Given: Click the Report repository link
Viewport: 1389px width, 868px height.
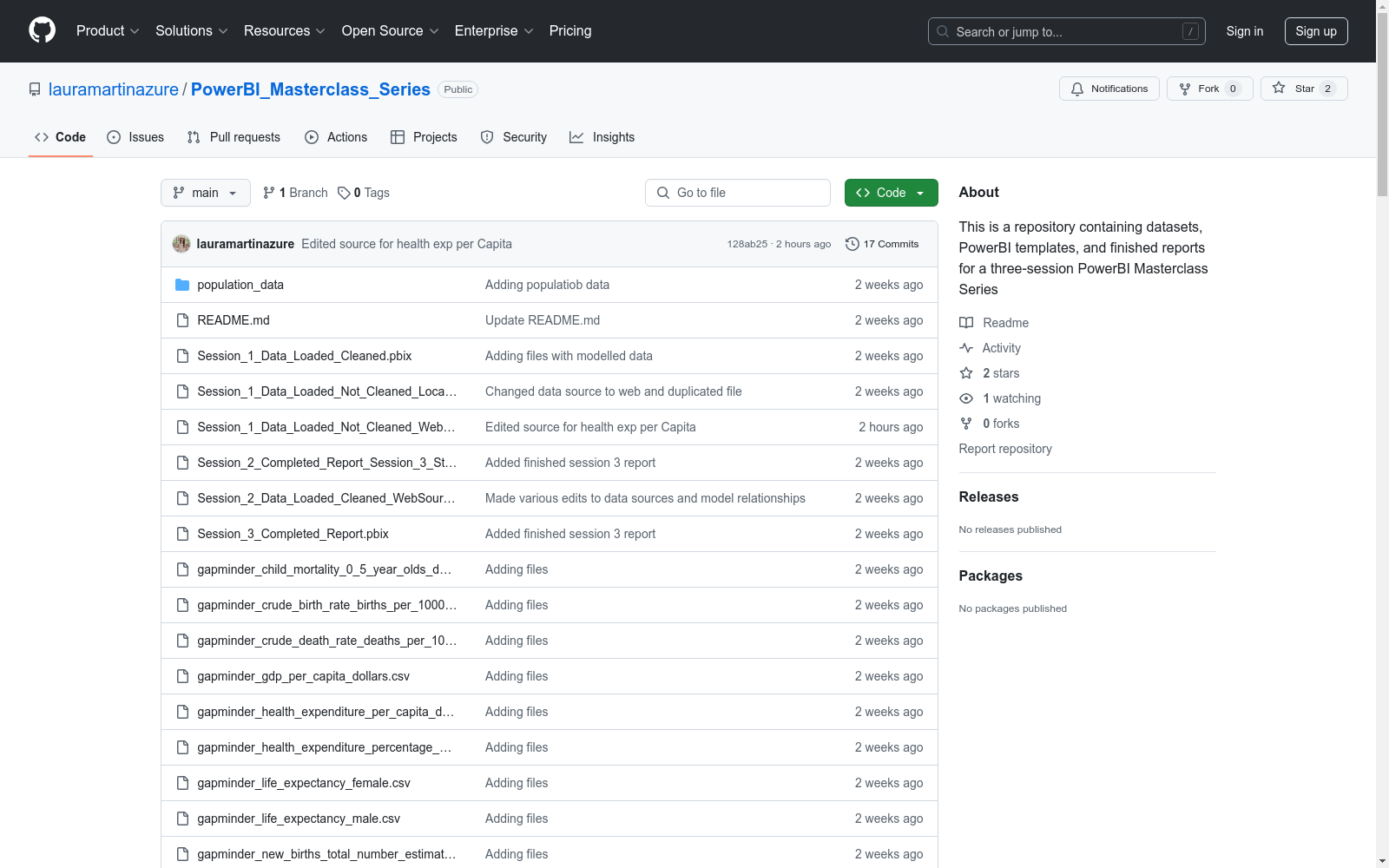Looking at the screenshot, I should pos(1005,449).
